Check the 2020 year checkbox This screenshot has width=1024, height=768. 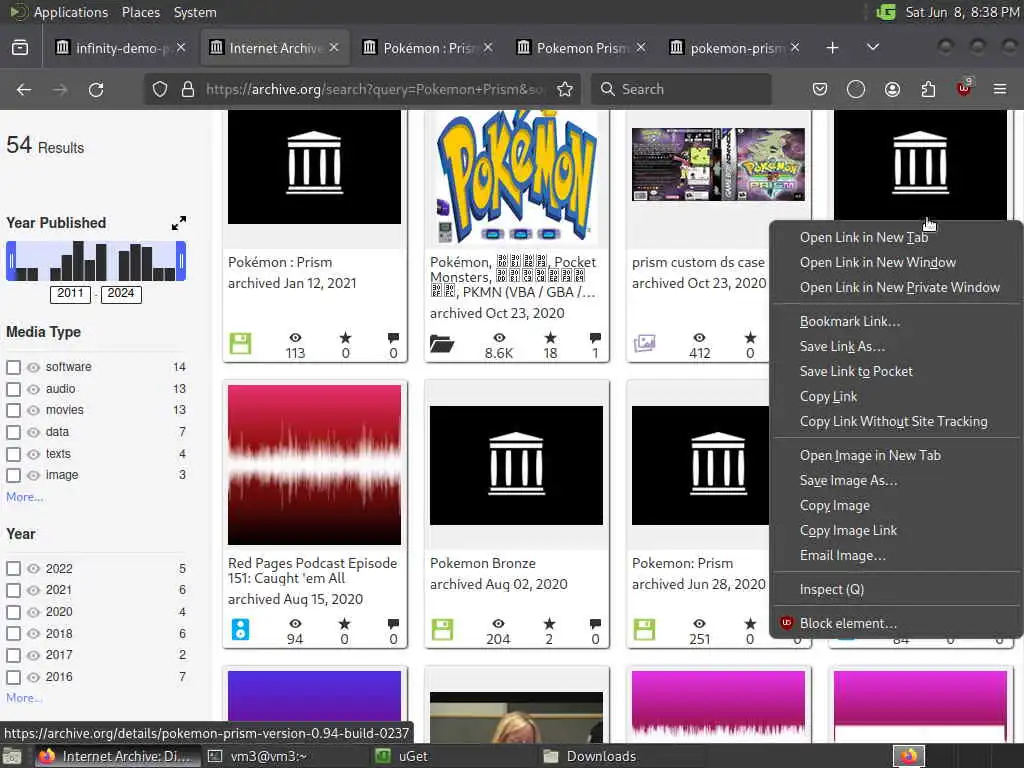pos(13,612)
